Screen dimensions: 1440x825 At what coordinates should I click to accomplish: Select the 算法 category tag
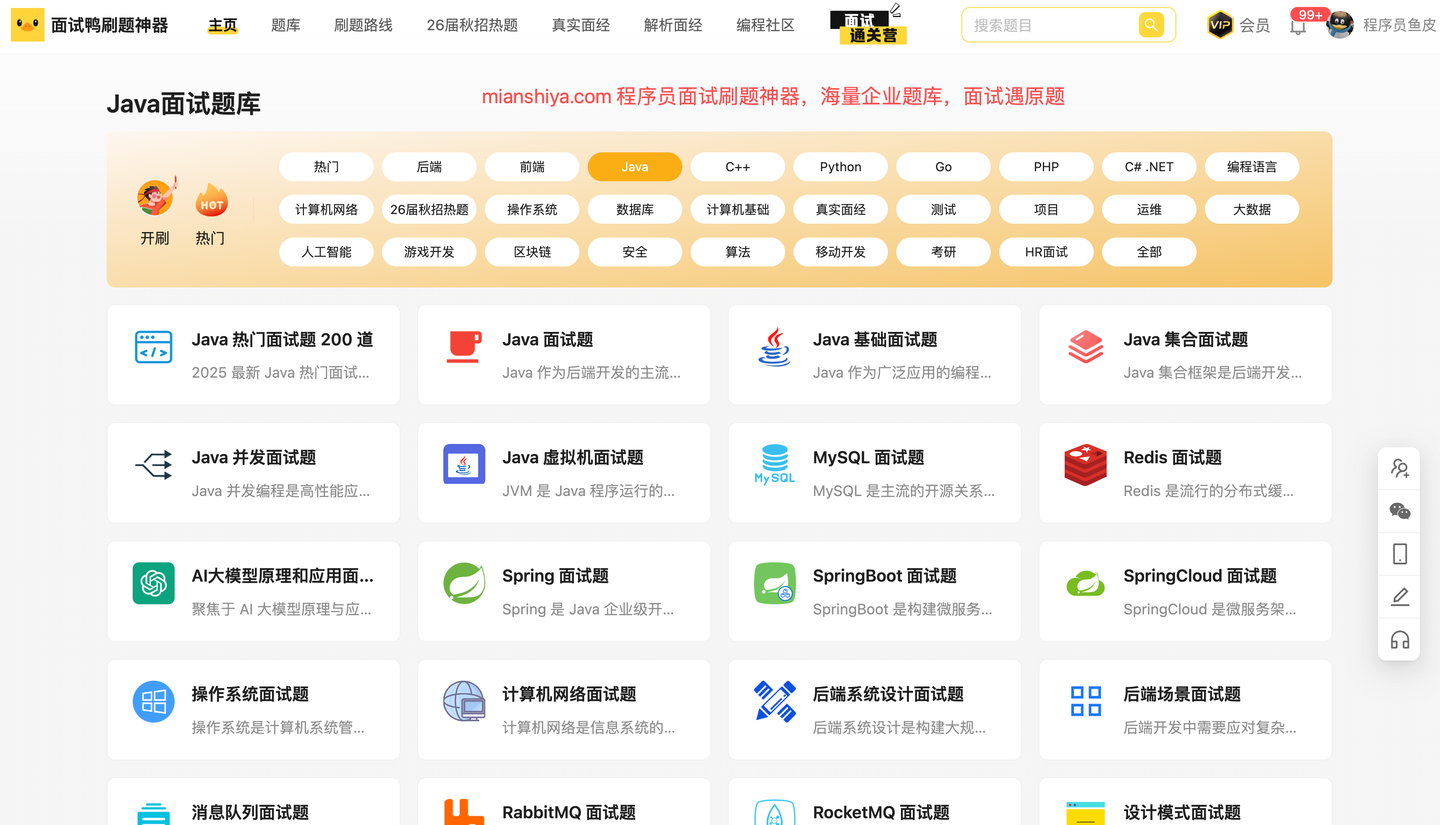[x=738, y=252]
